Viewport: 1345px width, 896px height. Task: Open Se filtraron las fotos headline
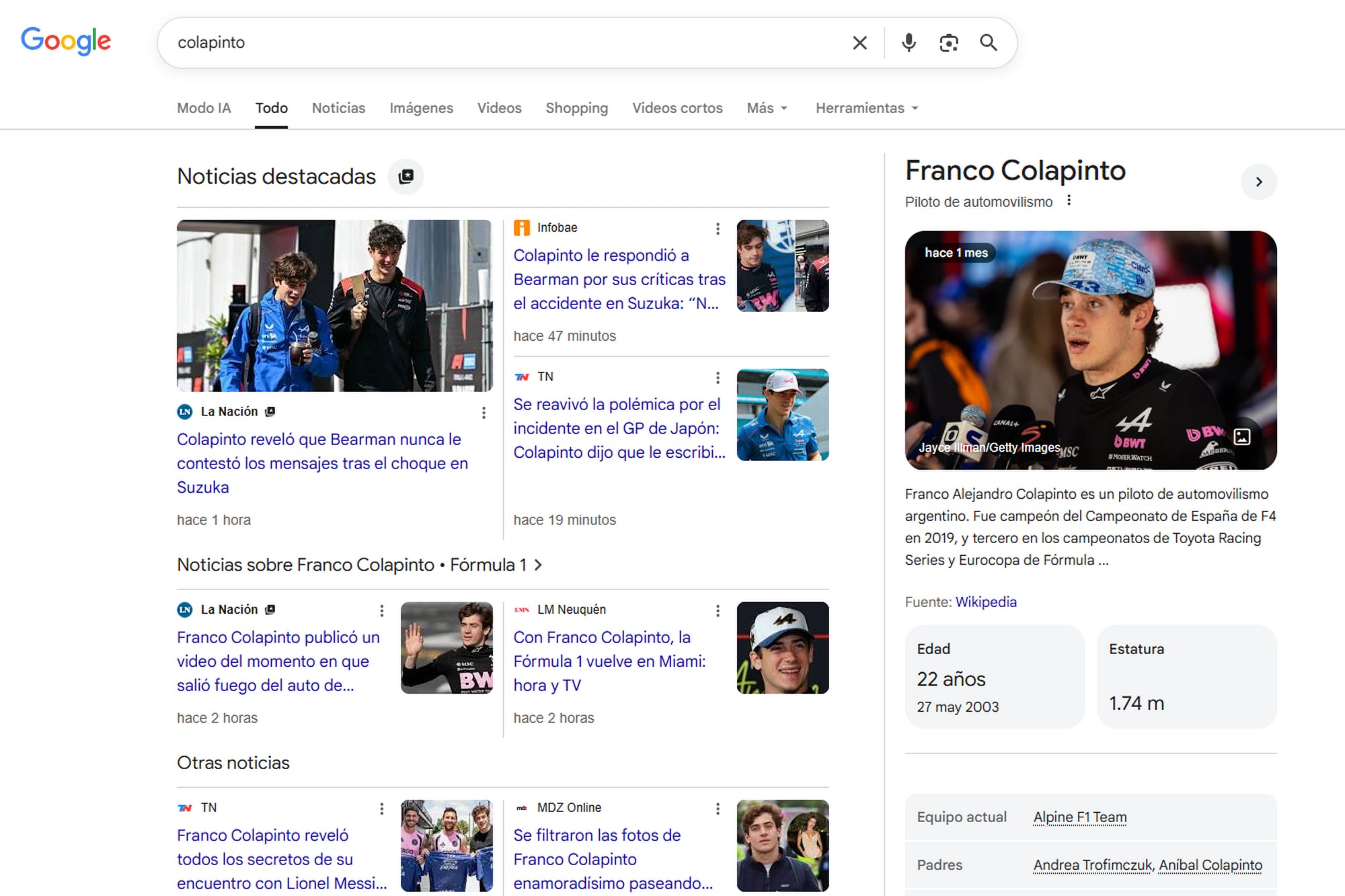pos(613,860)
